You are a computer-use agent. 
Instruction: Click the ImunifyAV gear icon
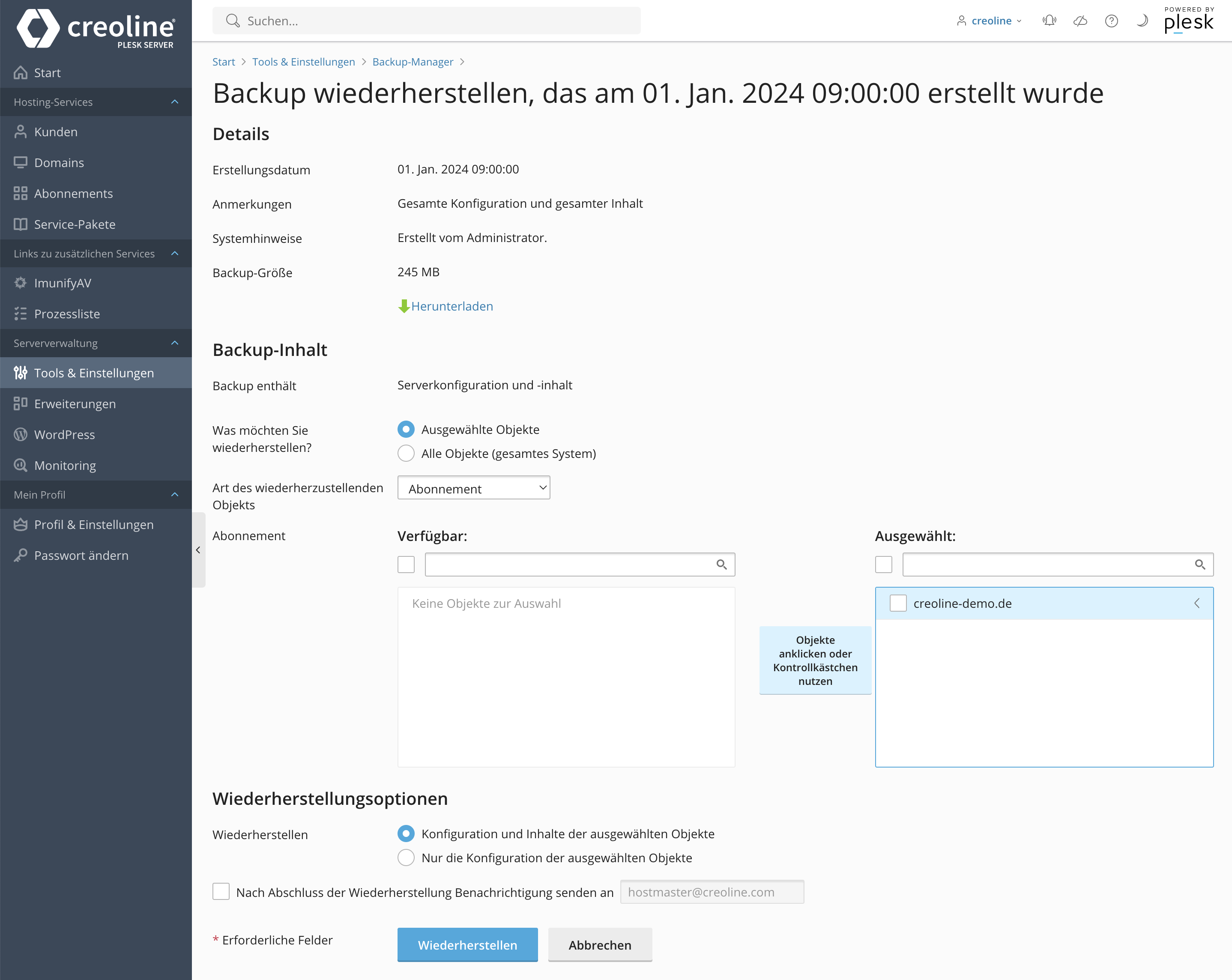coord(21,283)
